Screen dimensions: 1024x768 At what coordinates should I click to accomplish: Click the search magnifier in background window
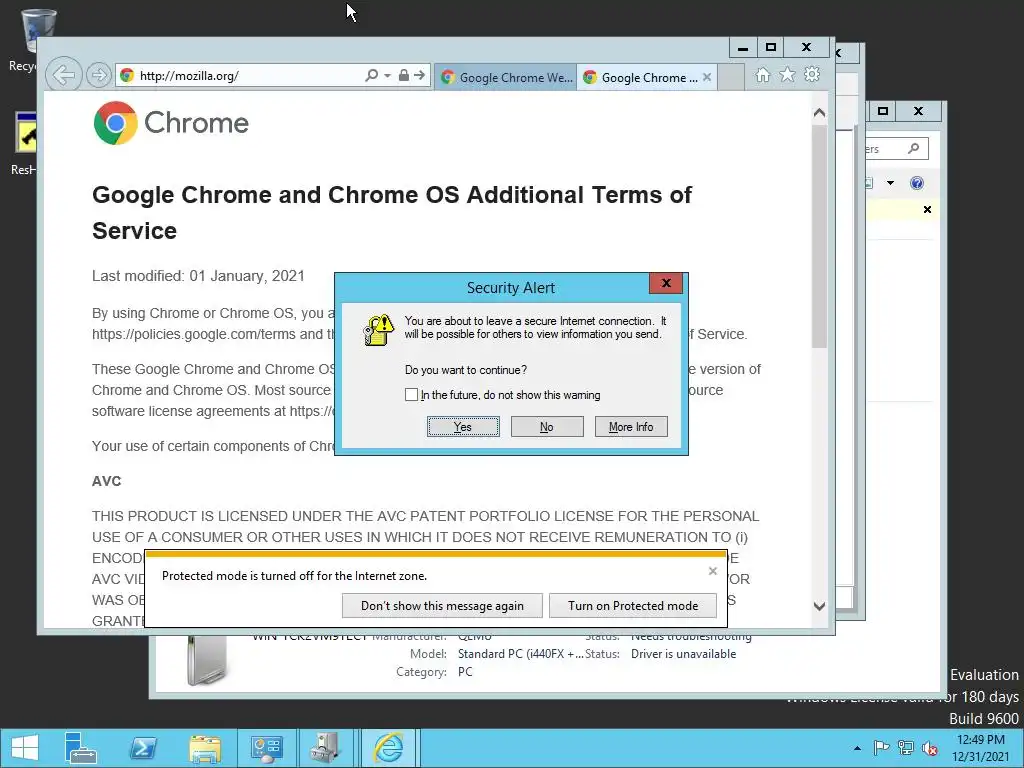point(914,149)
